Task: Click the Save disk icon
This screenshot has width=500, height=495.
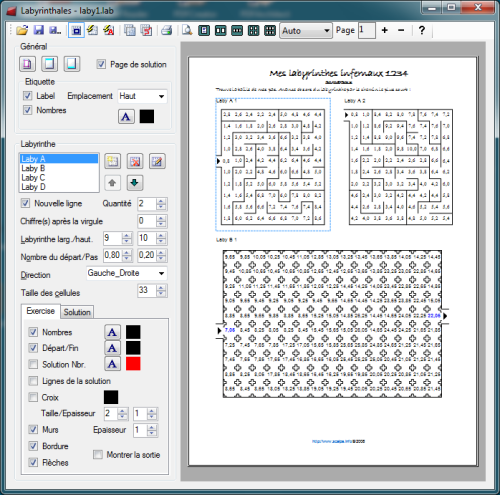Action: [x=39, y=30]
